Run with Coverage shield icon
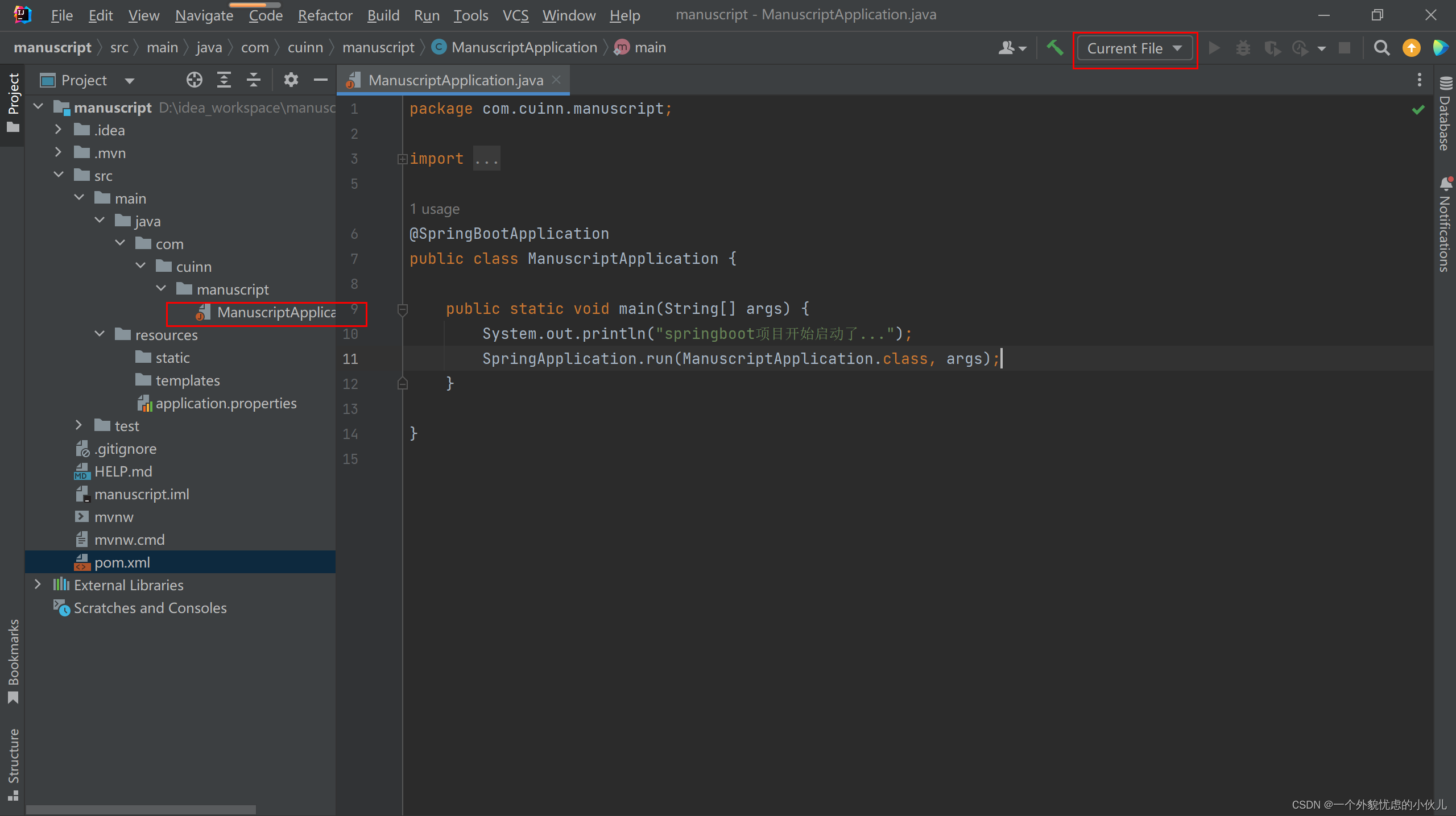Viewport: 1456px width, 816px height. [x=1272, y=48]
